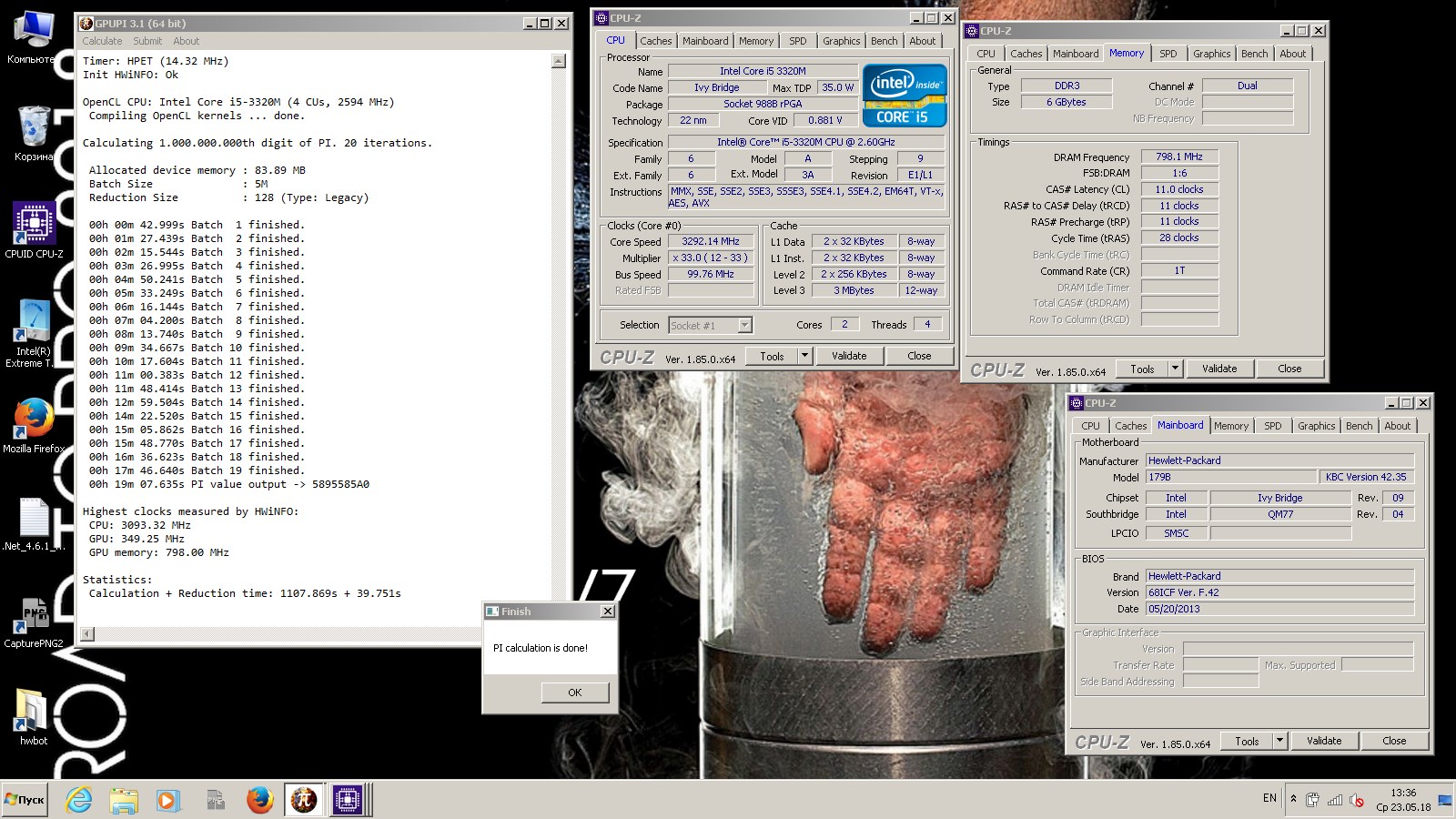
Task: Click the DRAM Frequency 798.1 MHz field
Action: 1179,157
